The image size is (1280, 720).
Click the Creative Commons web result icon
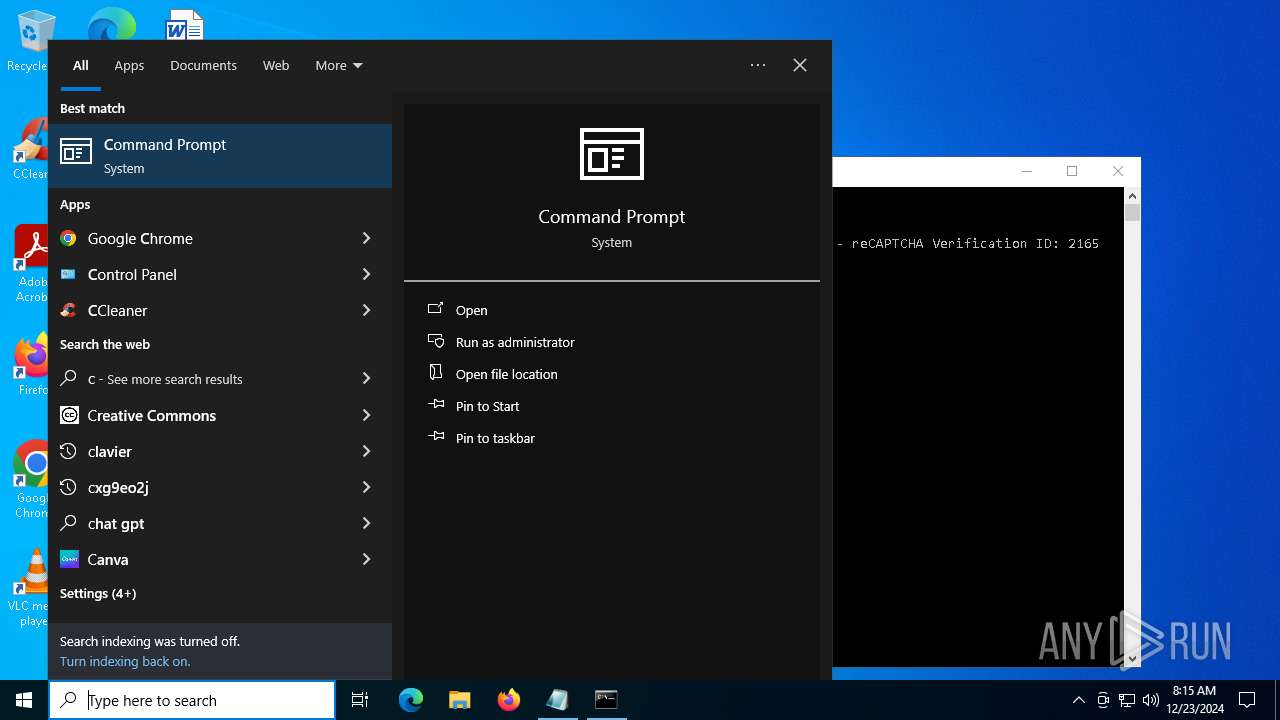pos(69,415)
